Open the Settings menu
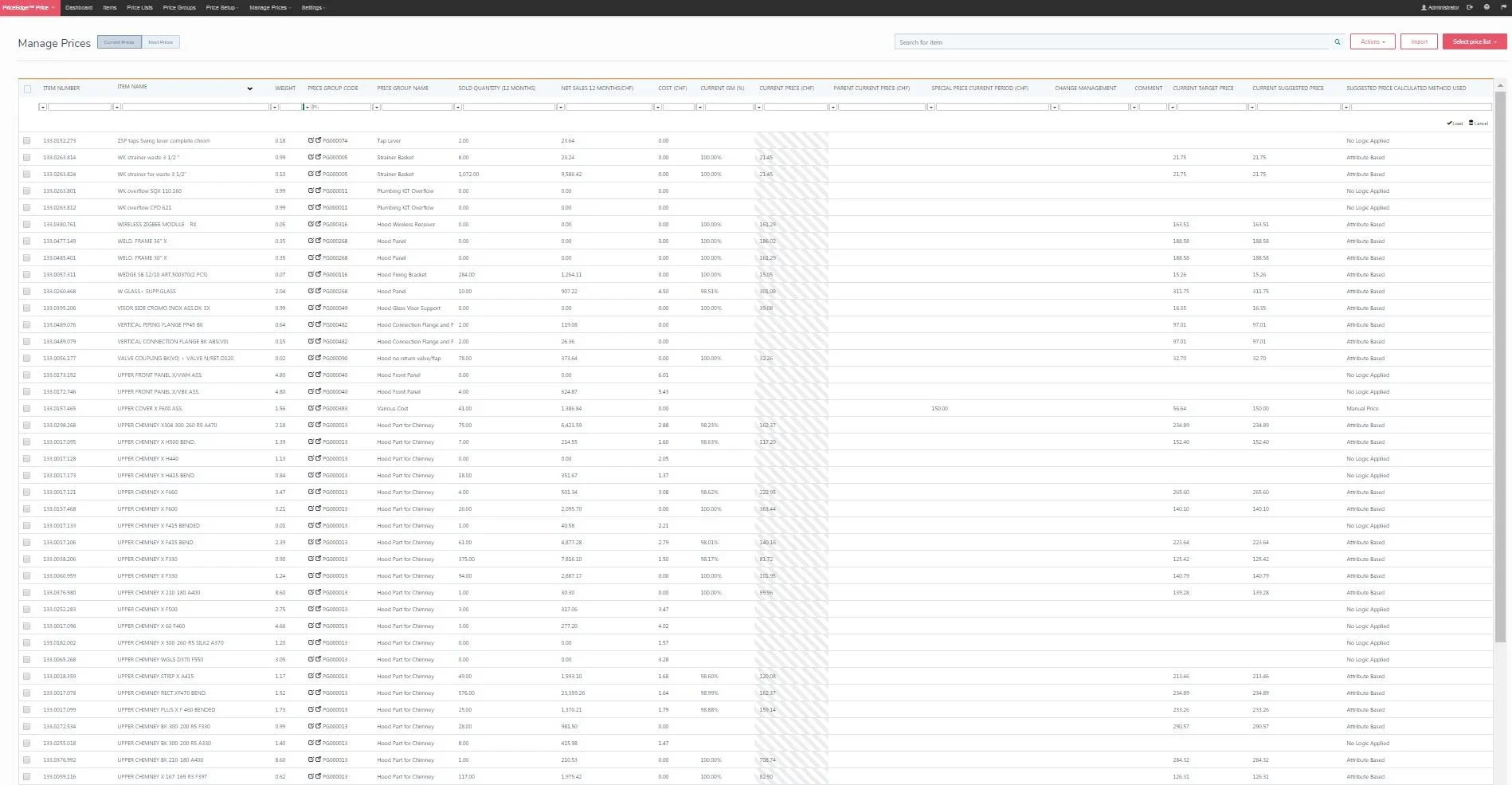This screenshot has height=785, width=1512. [313, 7]
